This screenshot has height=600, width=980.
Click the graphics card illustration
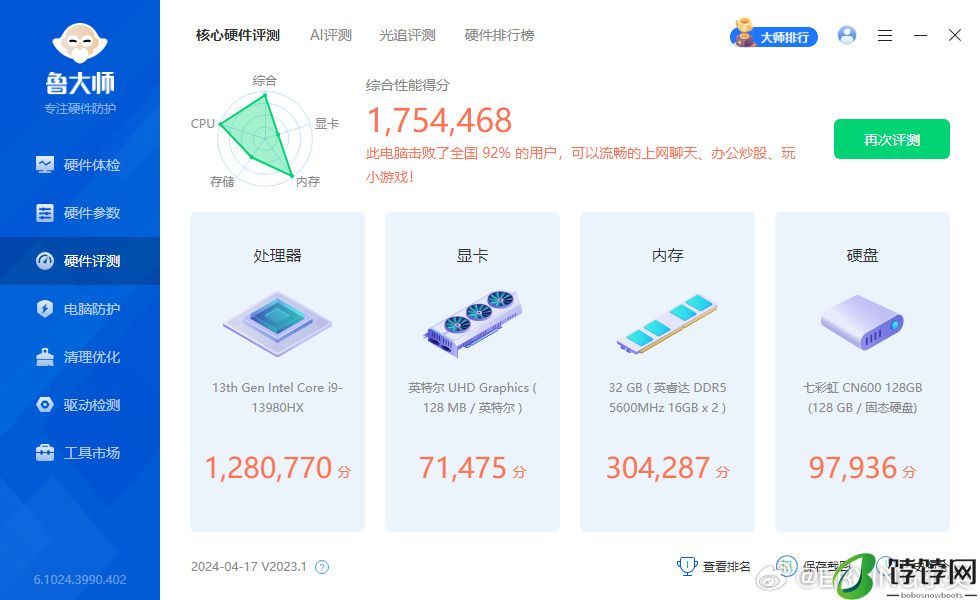click(472, 323)
